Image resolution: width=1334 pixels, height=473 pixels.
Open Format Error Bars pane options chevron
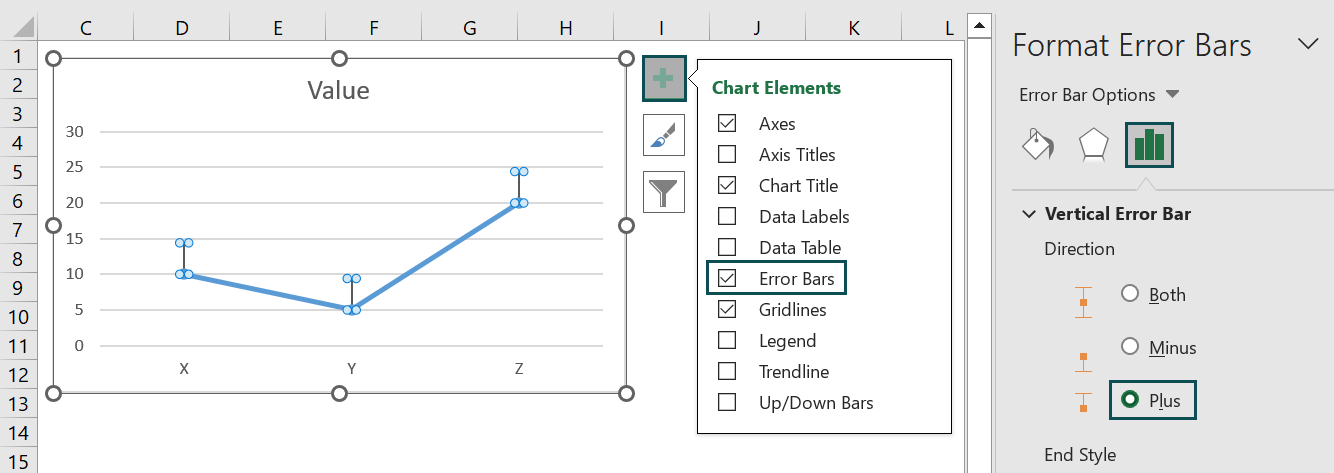[1307, 43]
